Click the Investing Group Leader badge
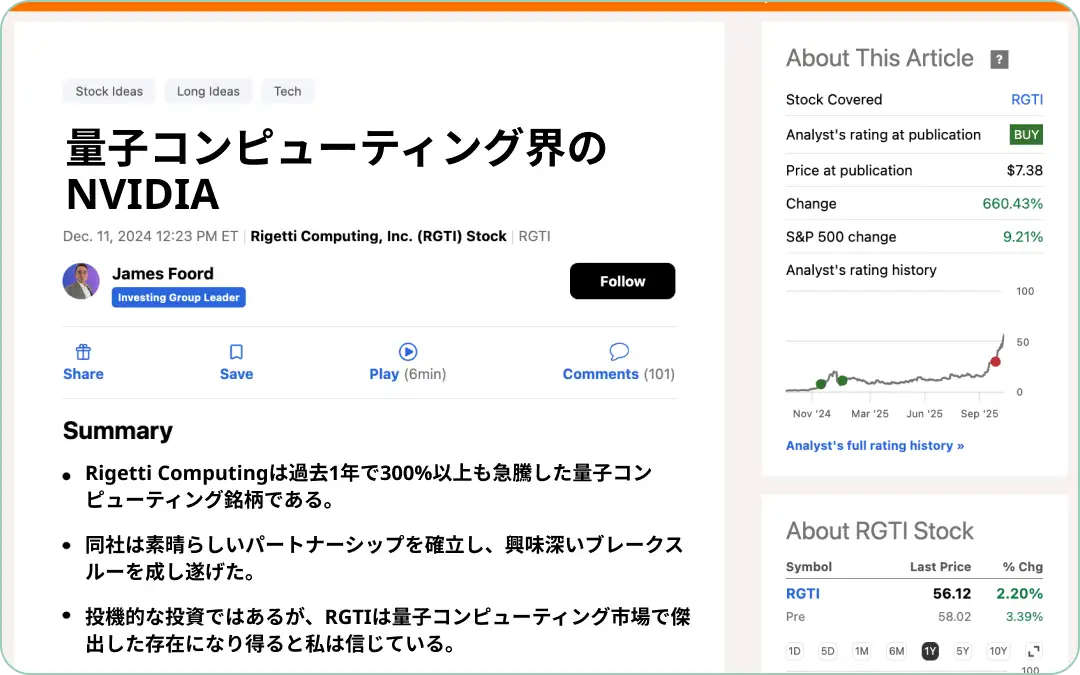 [x=178, y=298]
